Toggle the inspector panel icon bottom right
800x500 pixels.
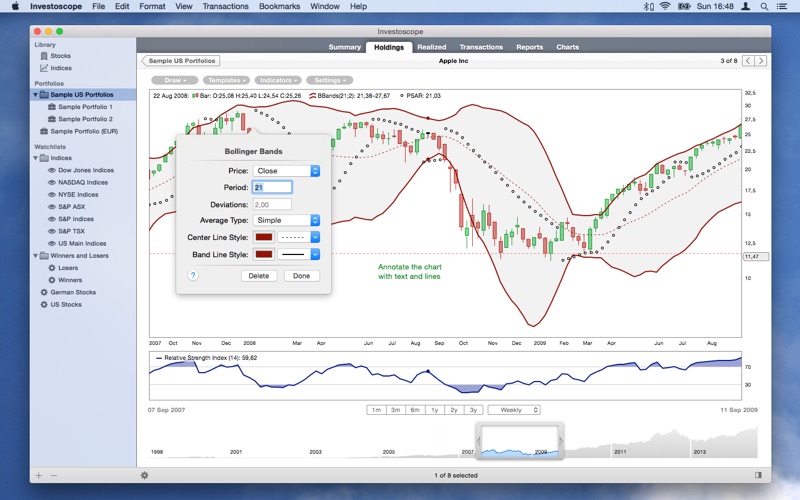point(758,475)
